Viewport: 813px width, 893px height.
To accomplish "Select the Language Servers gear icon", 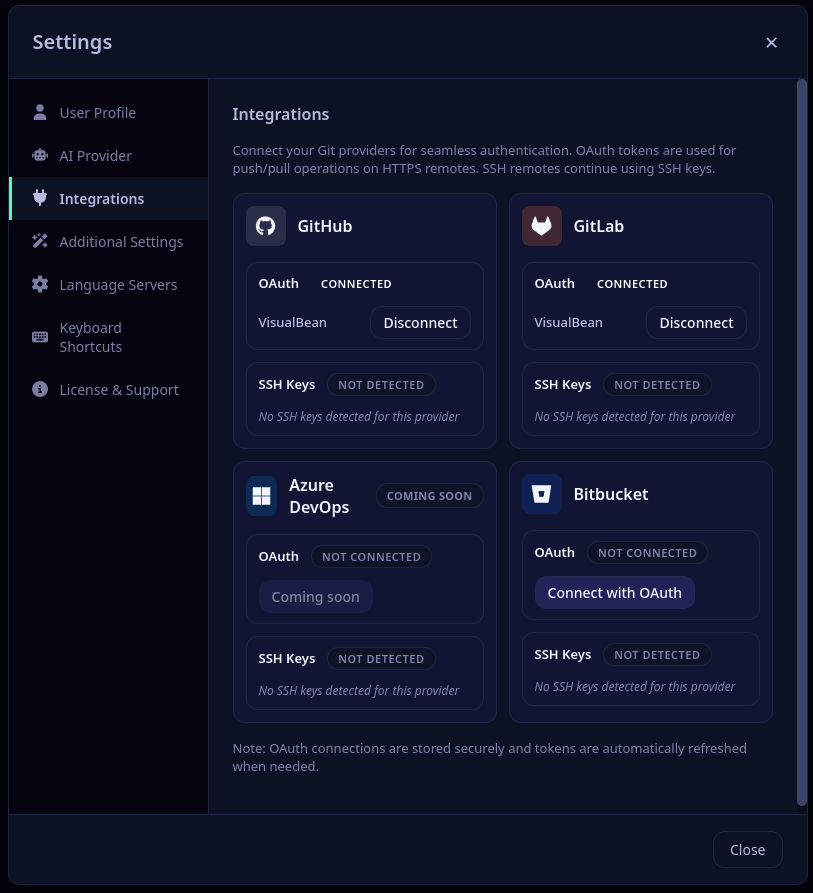I will pyautogui.click(x=40, y=284).
